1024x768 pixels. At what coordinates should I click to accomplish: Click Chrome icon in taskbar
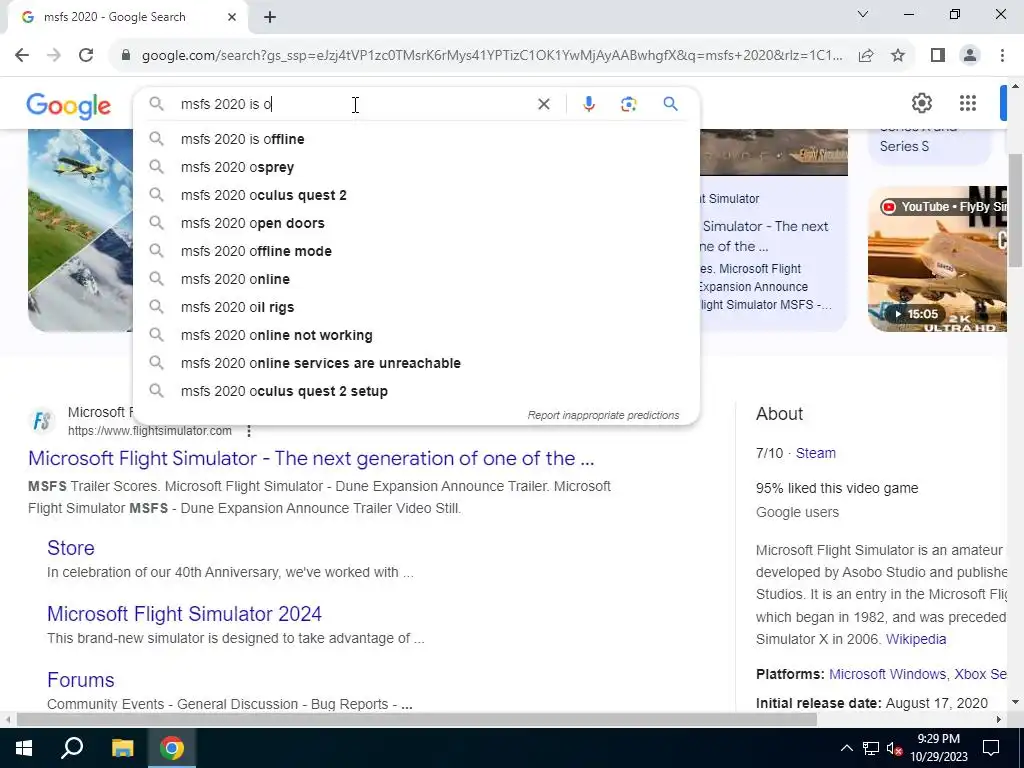(172, 748)
